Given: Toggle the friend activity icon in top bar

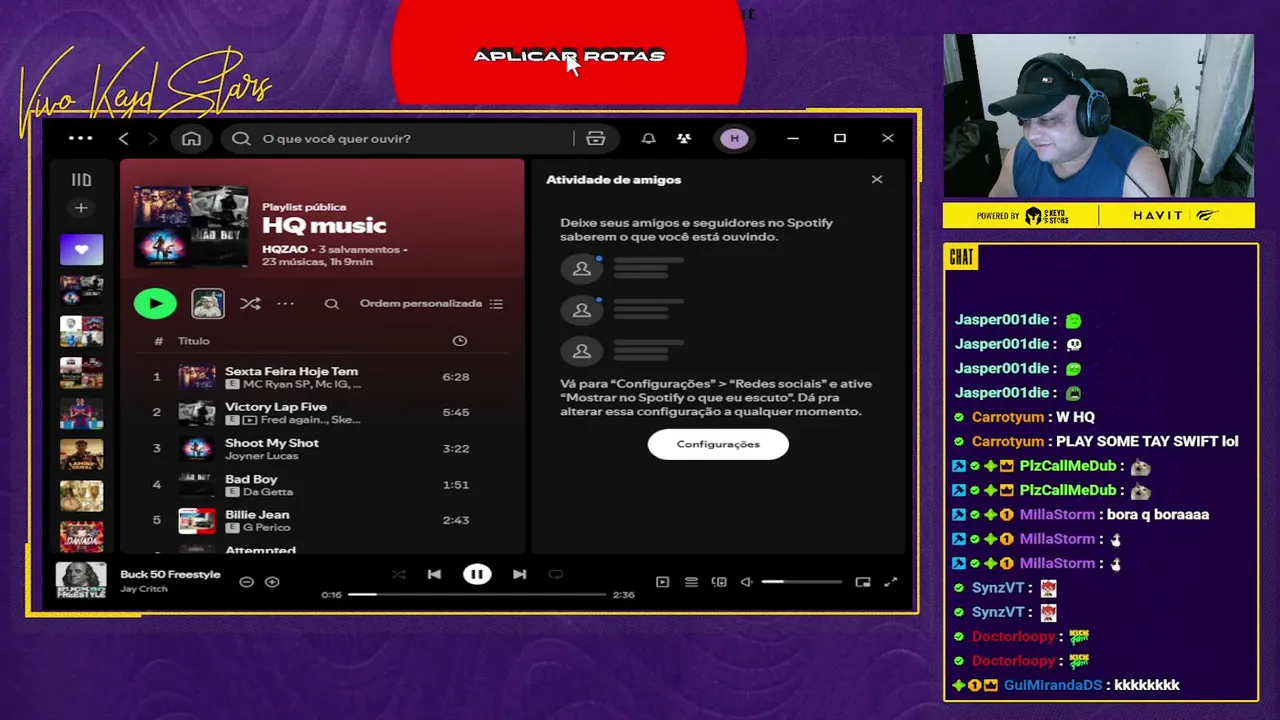Looking at the screenshot, I should [684, 138].
